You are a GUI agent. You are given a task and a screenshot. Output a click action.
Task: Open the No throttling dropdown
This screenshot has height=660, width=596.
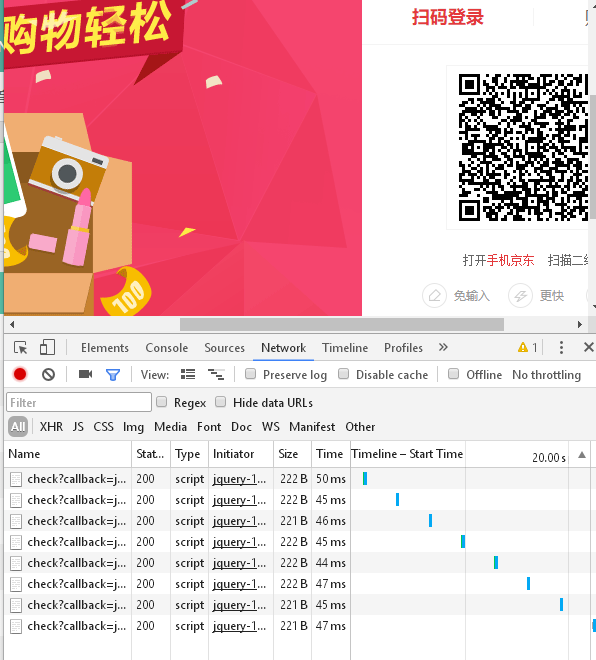(546, 375)
